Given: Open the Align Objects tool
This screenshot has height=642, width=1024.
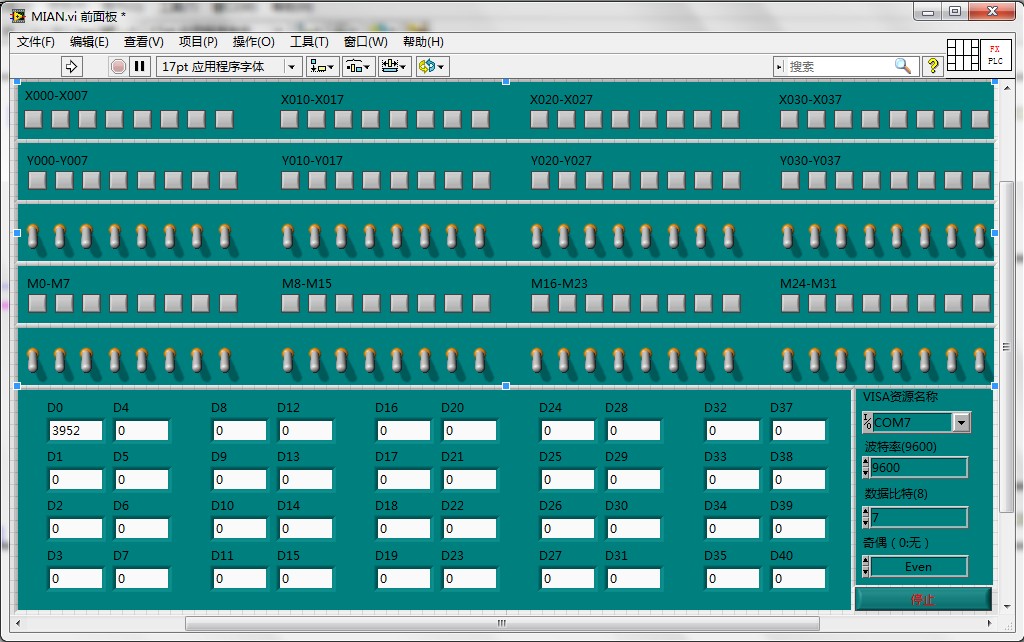Looking at the screenshot, I should click(322, 66).
